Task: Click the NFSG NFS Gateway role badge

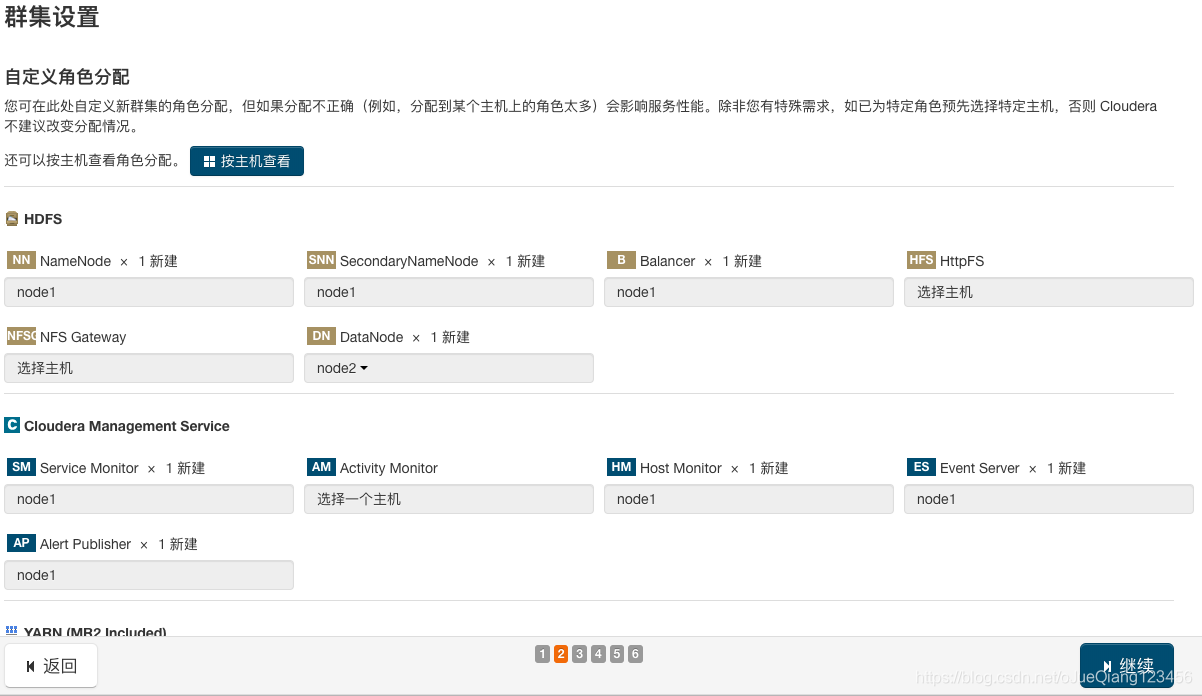Action: (x=21, y=336)
